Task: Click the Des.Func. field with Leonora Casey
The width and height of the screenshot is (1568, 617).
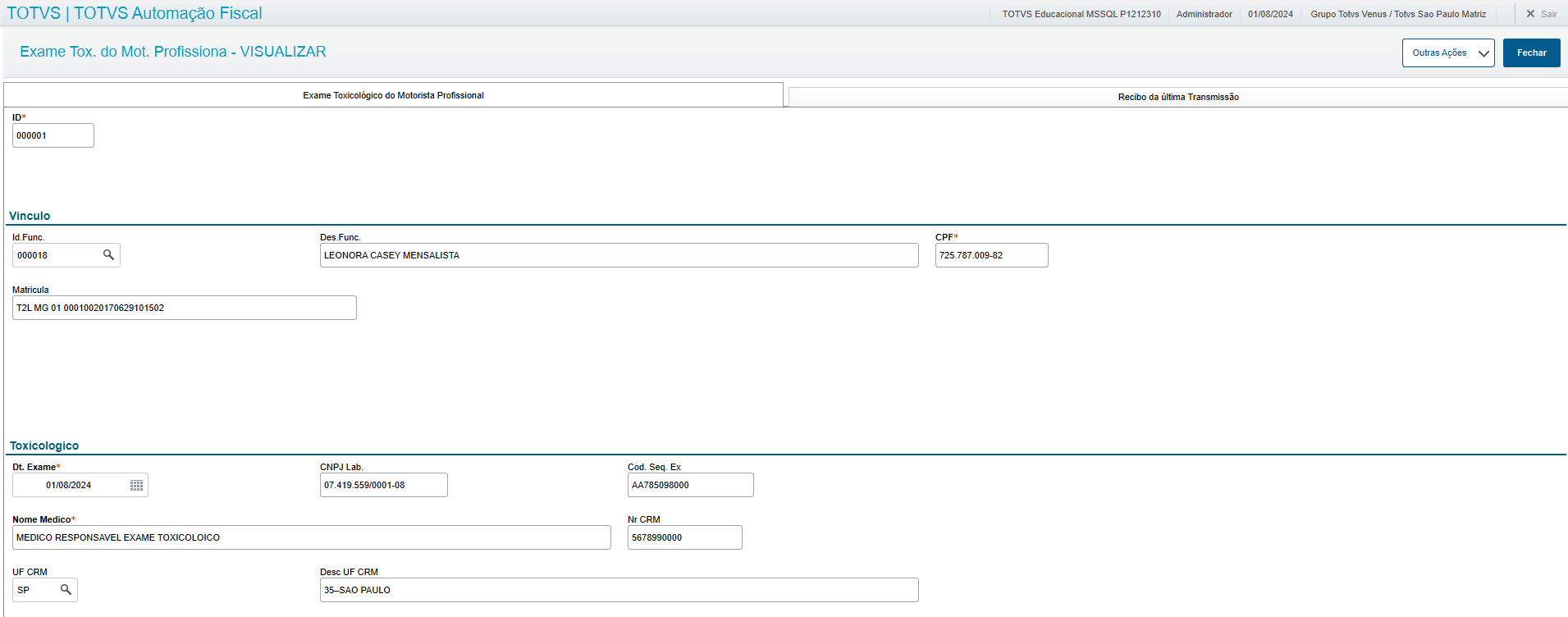Action: coord(619,255)
